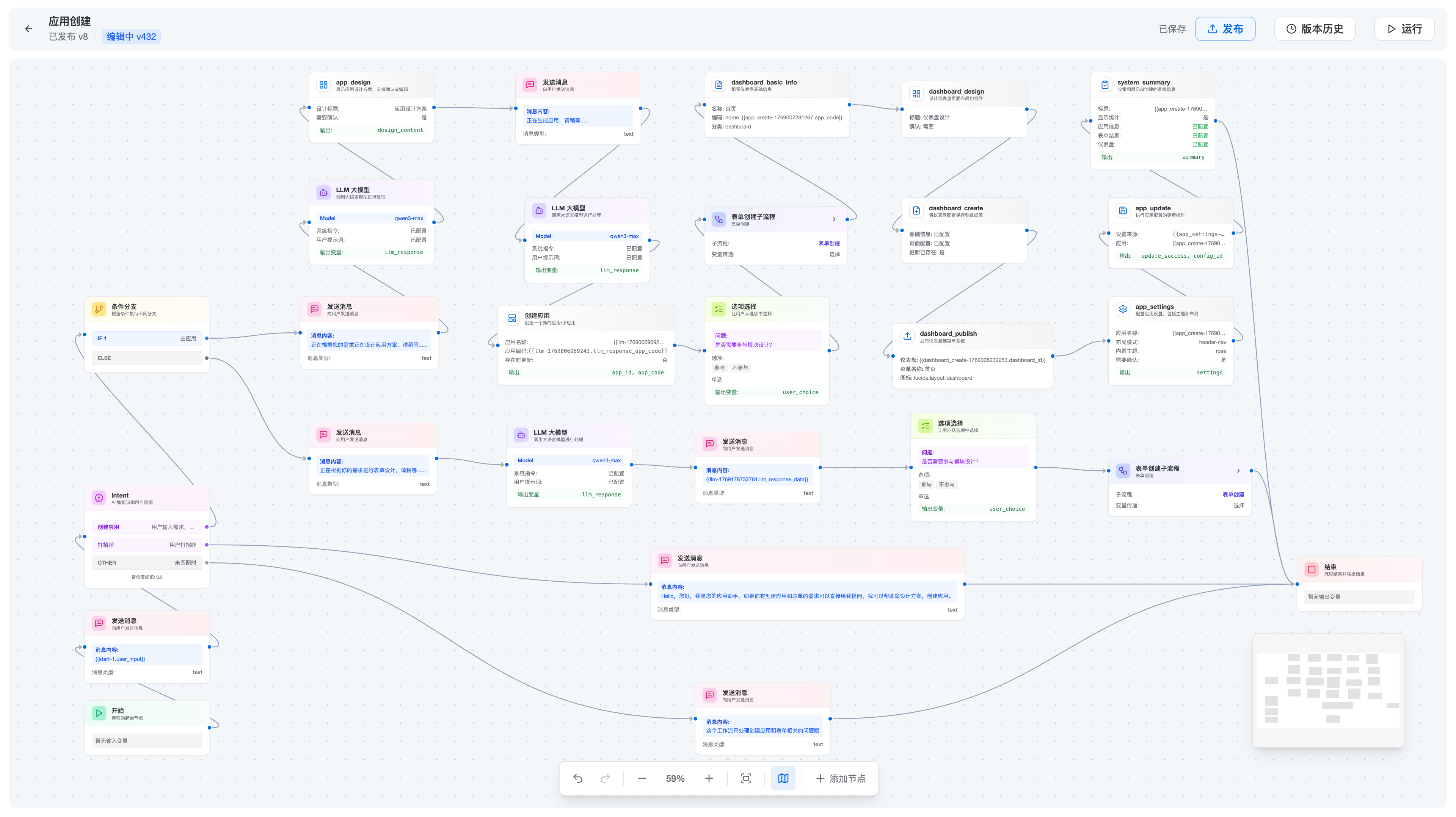Click the 发布 publish button
This screenshot has width=1456, height=817.
pos(1225,29)
